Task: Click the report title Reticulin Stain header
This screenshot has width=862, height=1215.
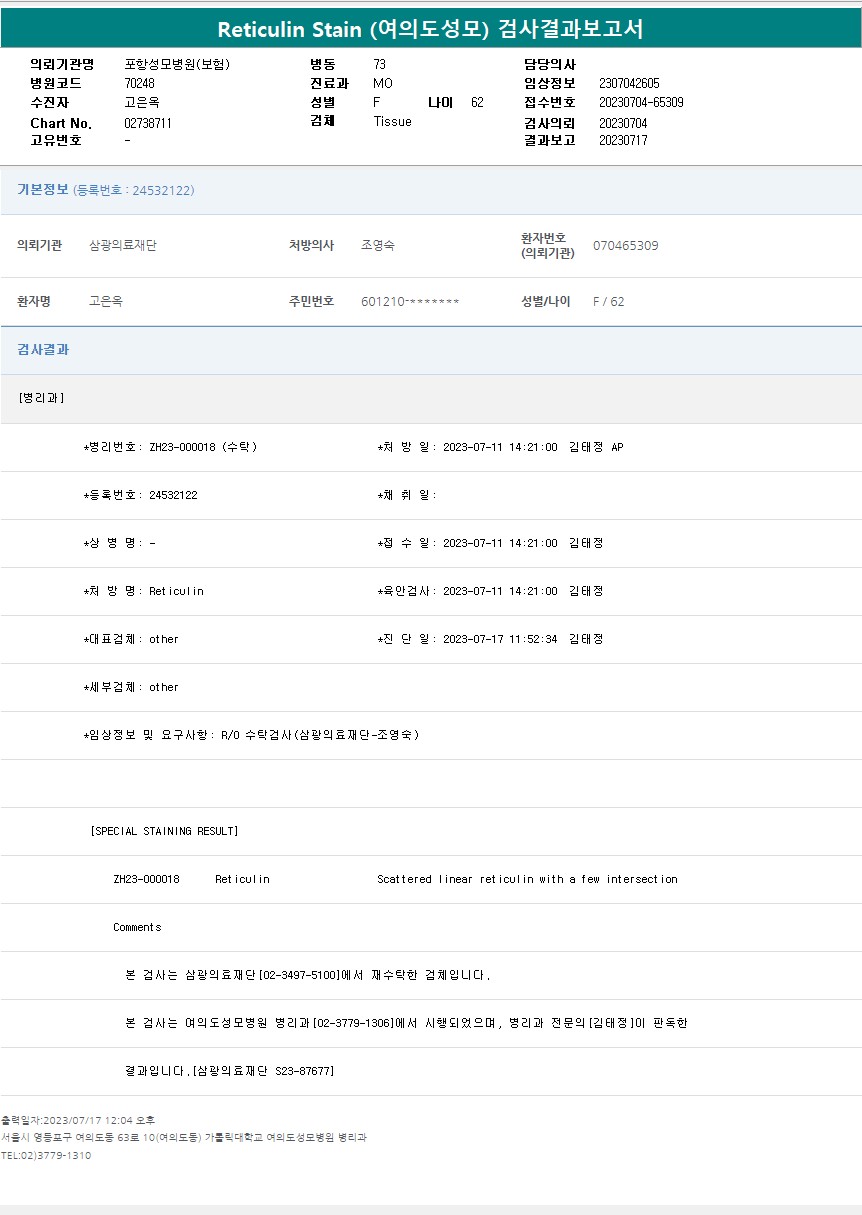Action: [x=430, y=29]
